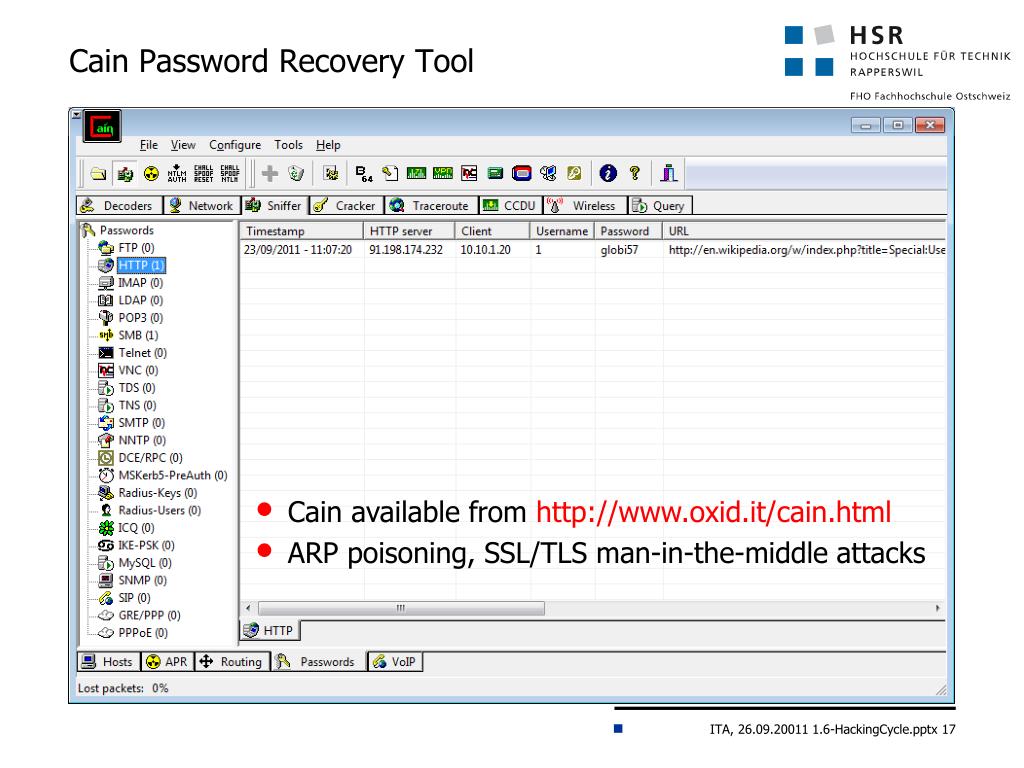Open the Help menu

click(x=328, y=145)
